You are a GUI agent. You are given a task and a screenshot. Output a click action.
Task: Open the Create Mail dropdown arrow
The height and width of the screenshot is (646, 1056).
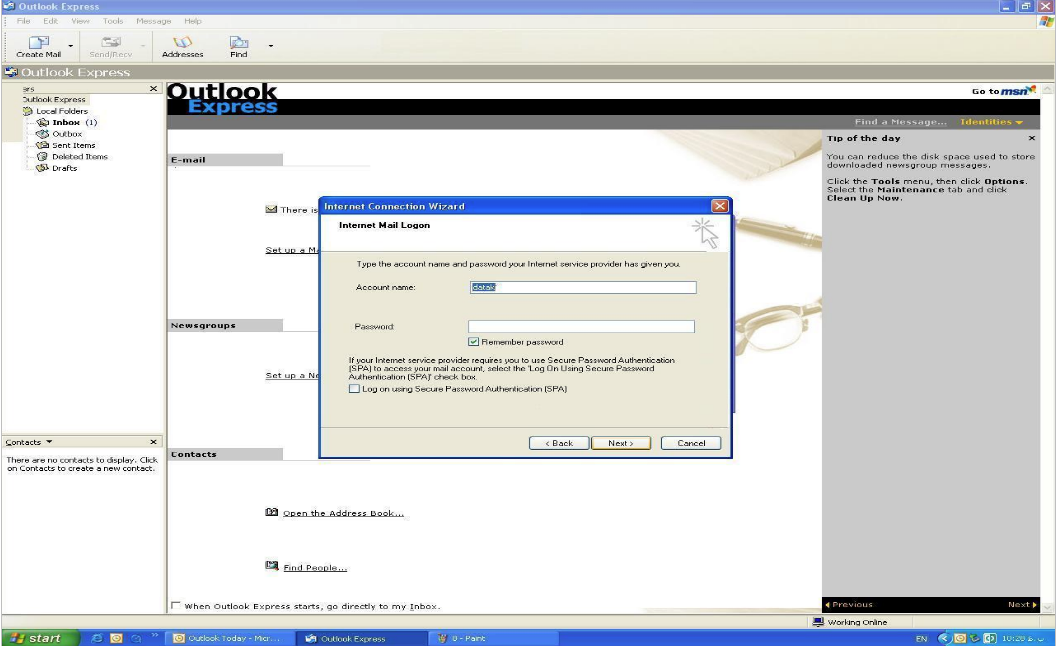[x=71, y=46]
